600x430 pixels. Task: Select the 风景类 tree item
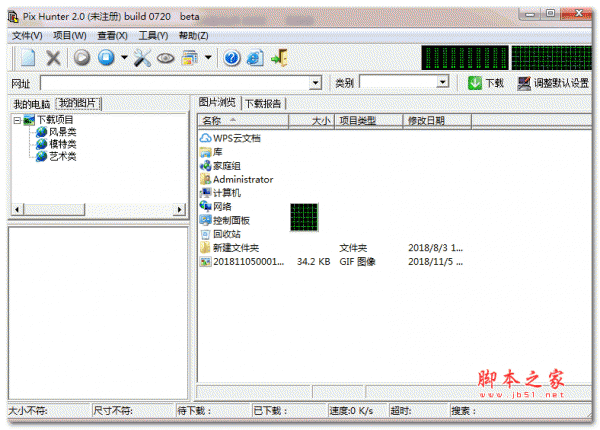click(x=63, y=132)
